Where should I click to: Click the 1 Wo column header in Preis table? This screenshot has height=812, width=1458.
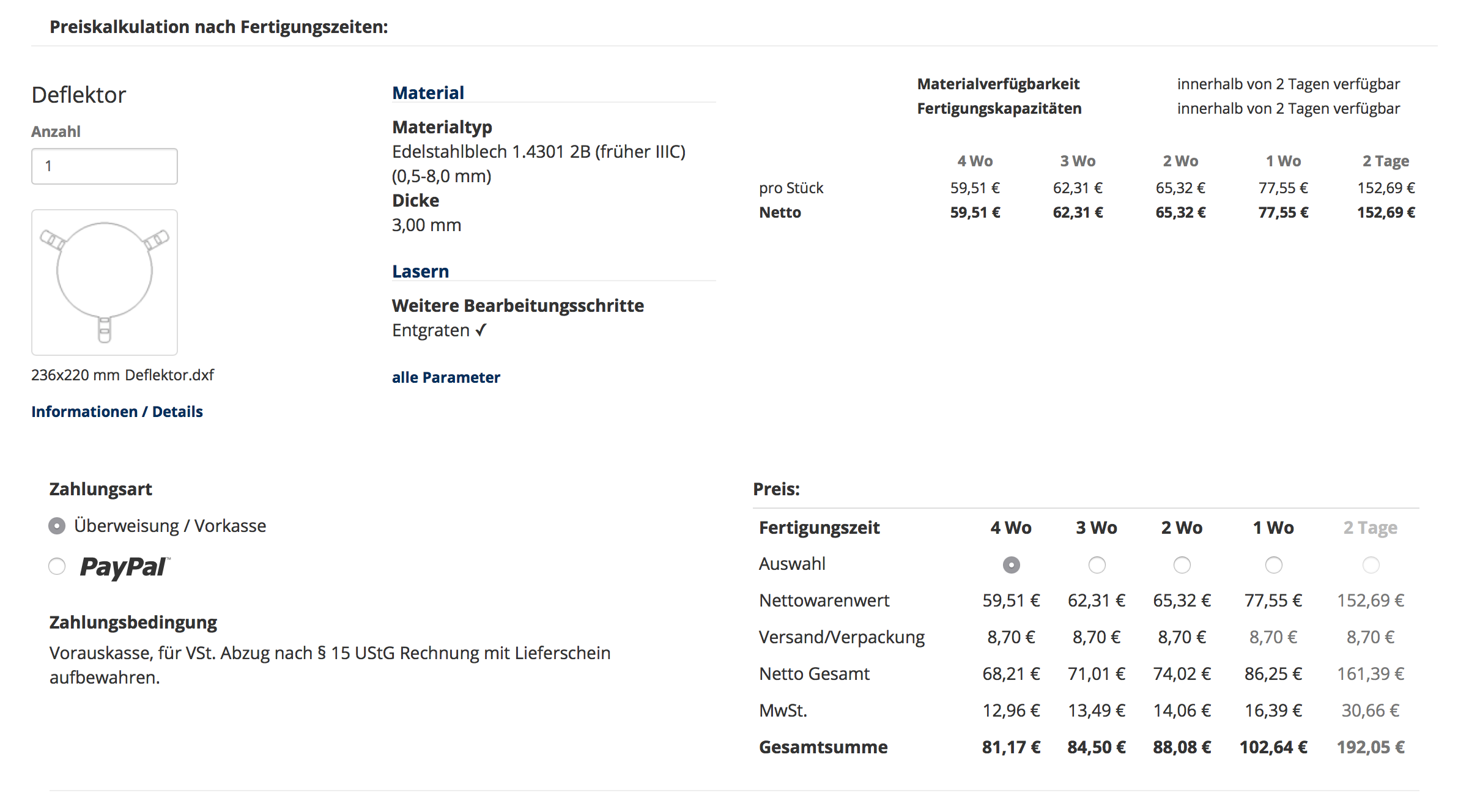click(x=1273, y=528)
